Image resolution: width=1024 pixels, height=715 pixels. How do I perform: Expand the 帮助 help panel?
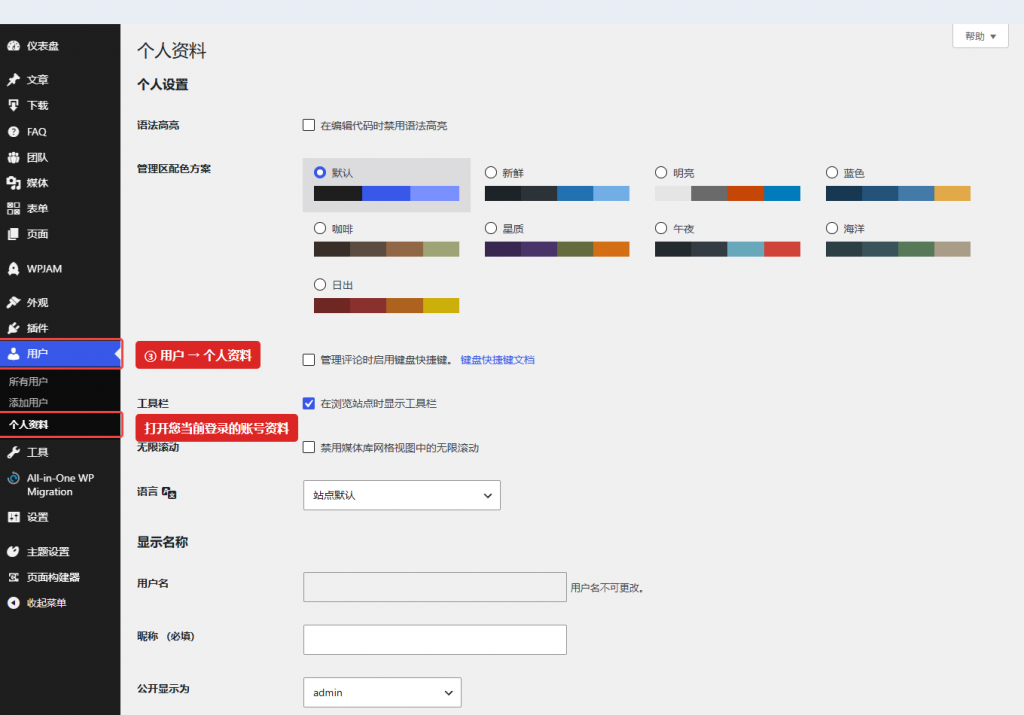click(x=980, y=36)
